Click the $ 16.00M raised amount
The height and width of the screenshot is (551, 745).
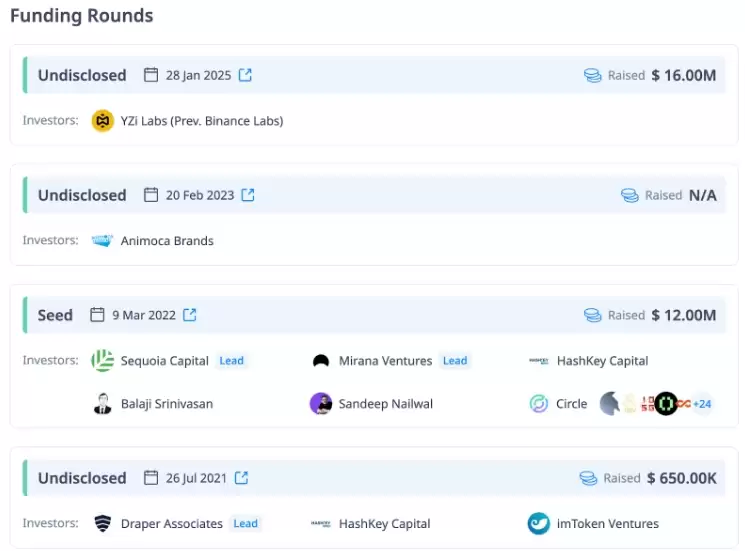(683, 75)
